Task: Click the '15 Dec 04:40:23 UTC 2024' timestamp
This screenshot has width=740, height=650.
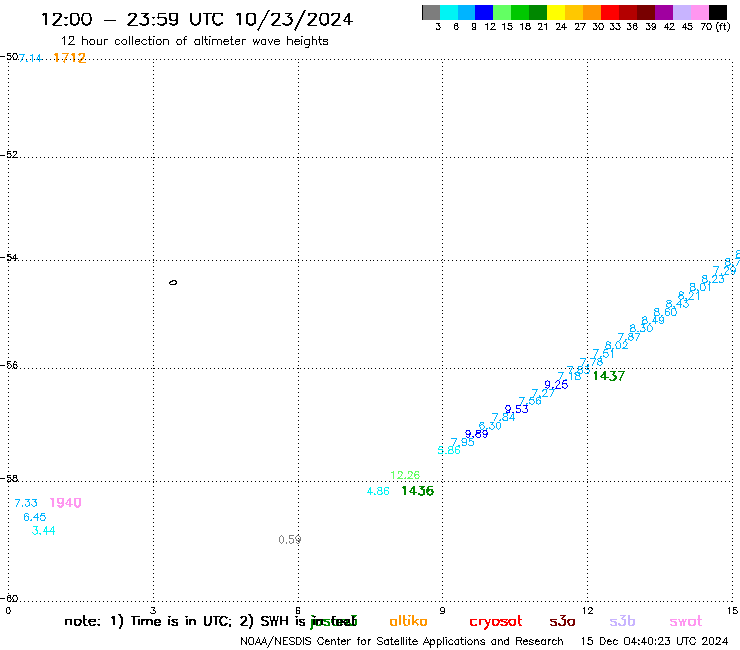Action: pyautogui.click(x=655, y=641)
